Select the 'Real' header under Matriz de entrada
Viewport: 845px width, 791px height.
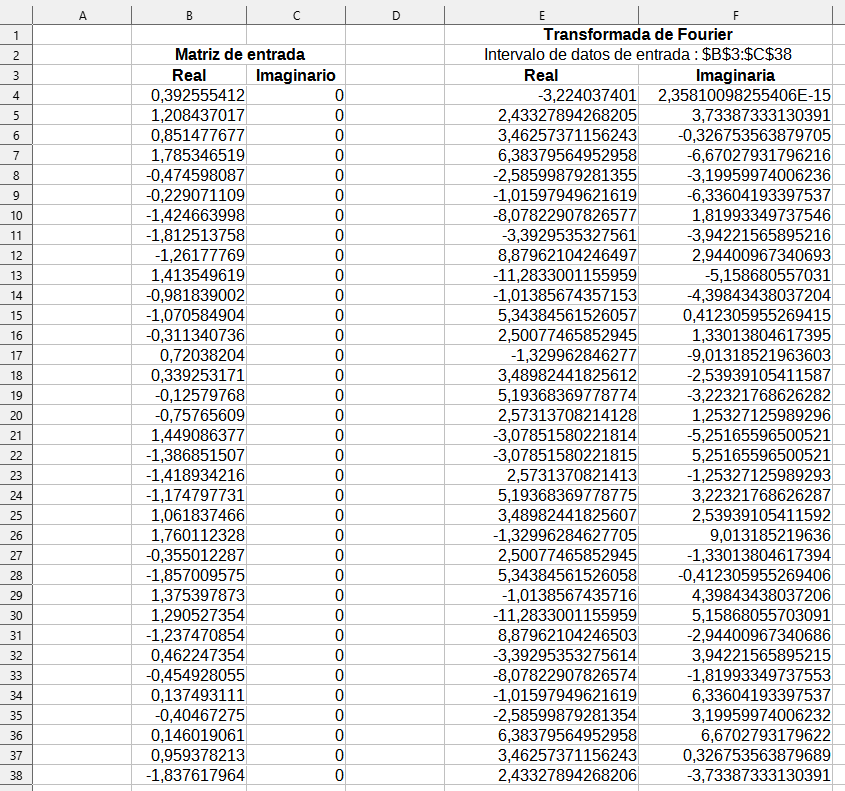(x=189, y=74)
